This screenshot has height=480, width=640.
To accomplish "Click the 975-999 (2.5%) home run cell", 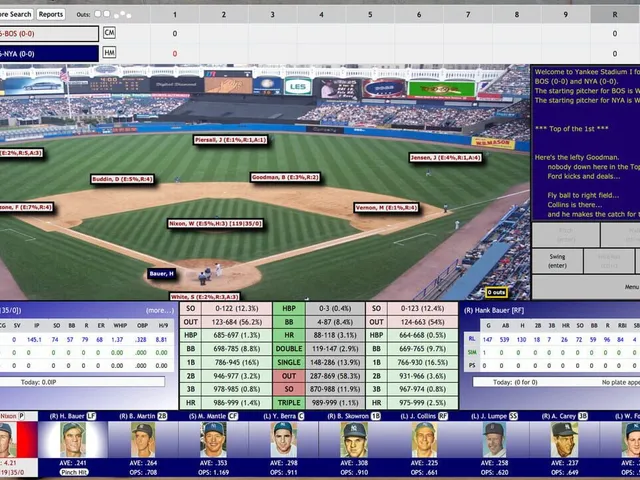I will click(x=422, y=403).
